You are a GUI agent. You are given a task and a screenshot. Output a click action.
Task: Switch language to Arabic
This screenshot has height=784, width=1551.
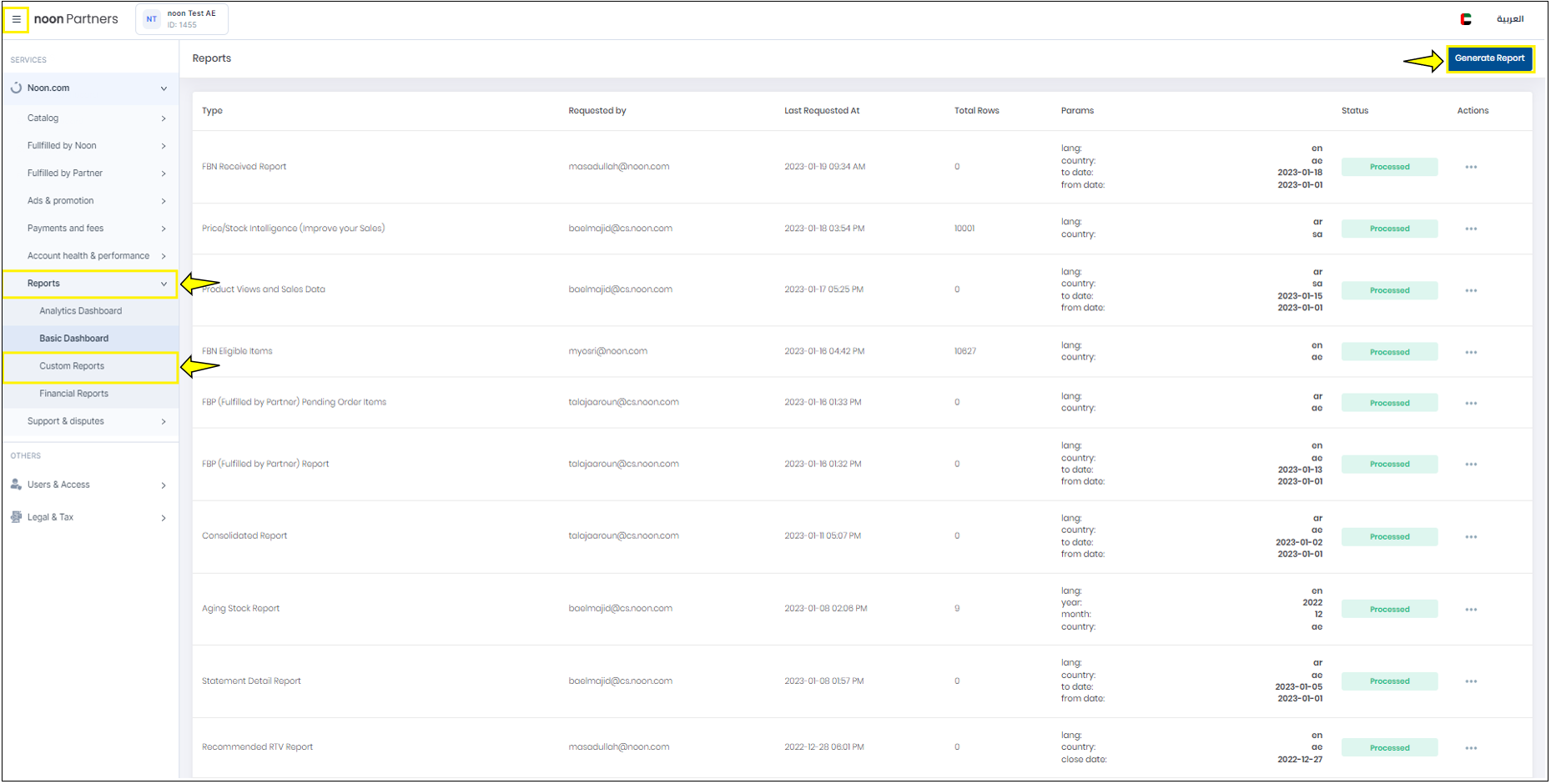pyautogui.click(x=1509, y=19)
